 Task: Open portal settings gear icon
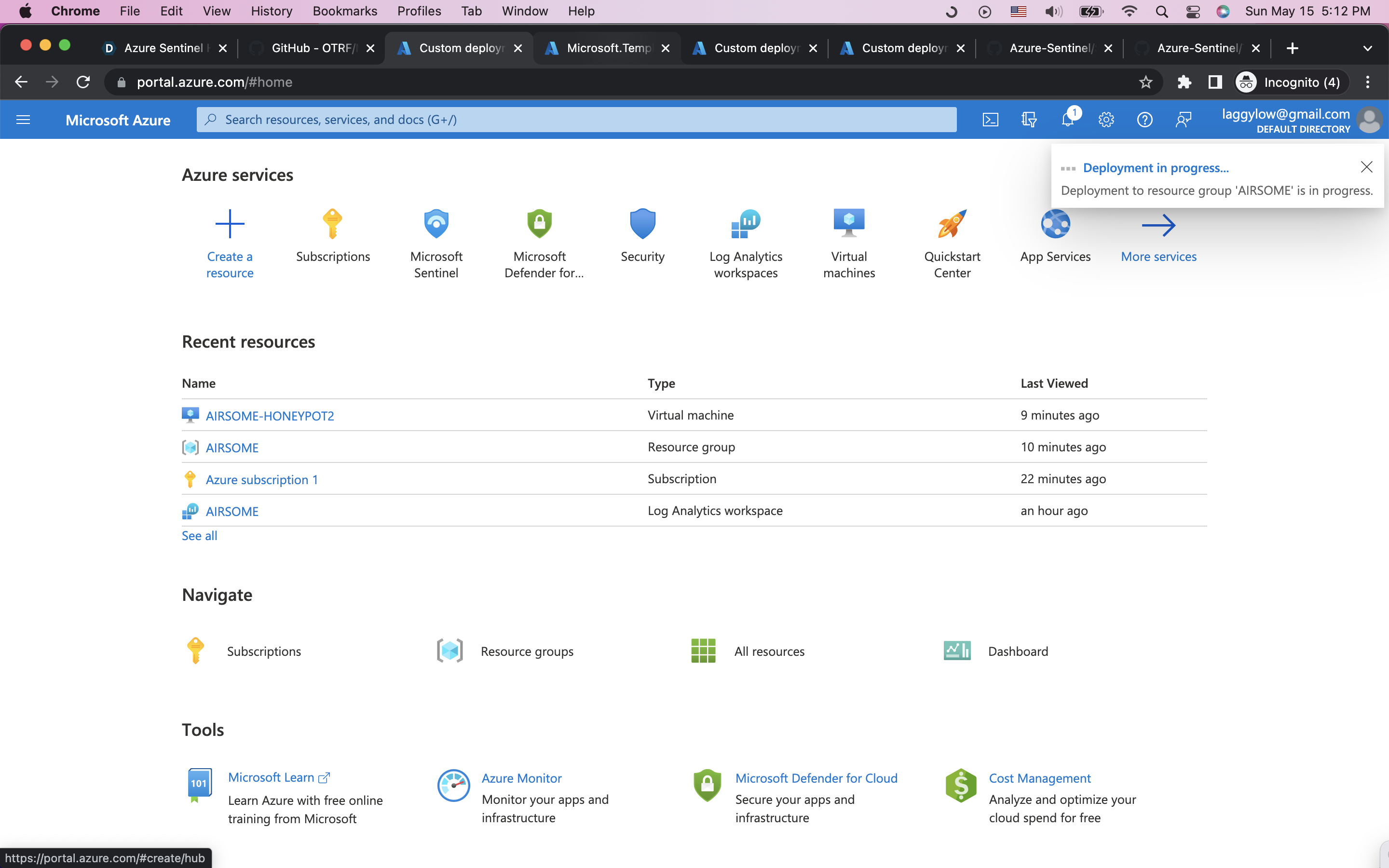[1106, 120]
